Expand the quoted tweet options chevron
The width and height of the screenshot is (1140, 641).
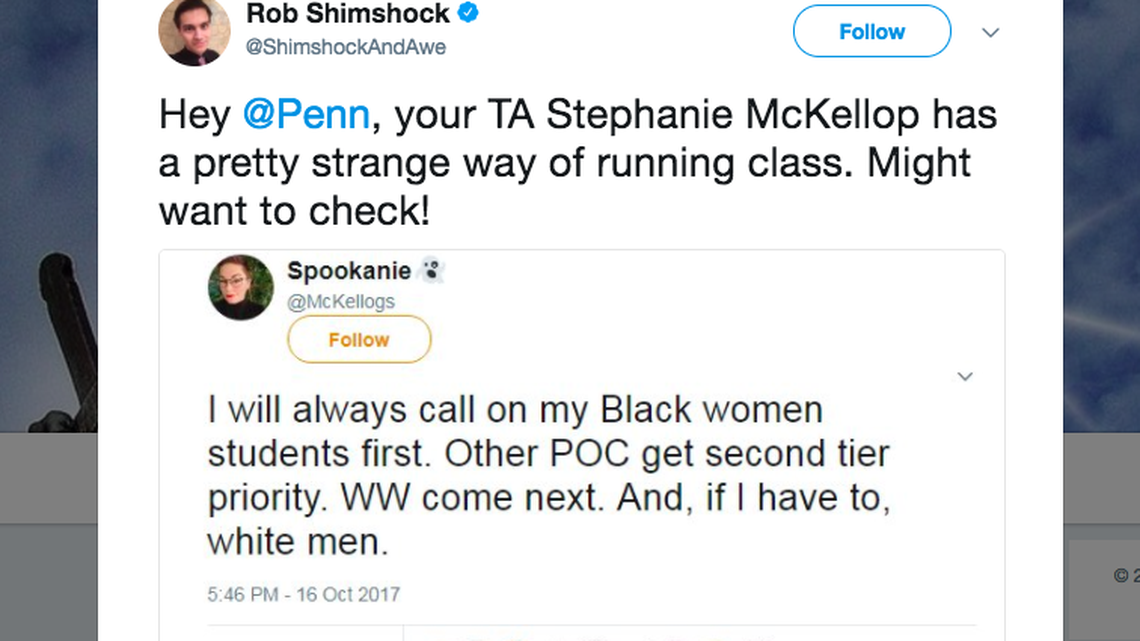click(x=965, y=376)
